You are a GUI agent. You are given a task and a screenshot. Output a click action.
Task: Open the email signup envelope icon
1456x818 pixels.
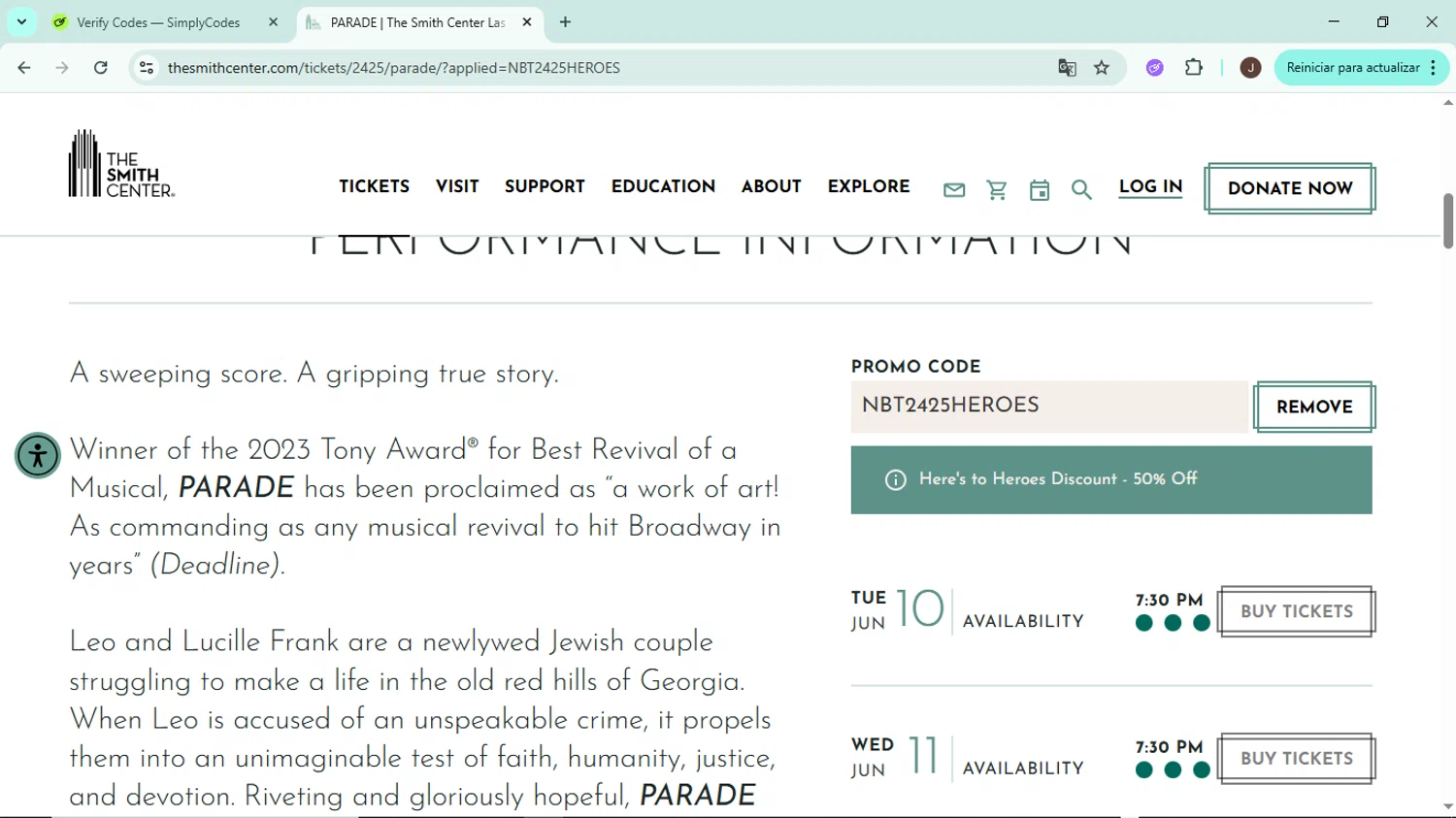(x=954, y=190)
